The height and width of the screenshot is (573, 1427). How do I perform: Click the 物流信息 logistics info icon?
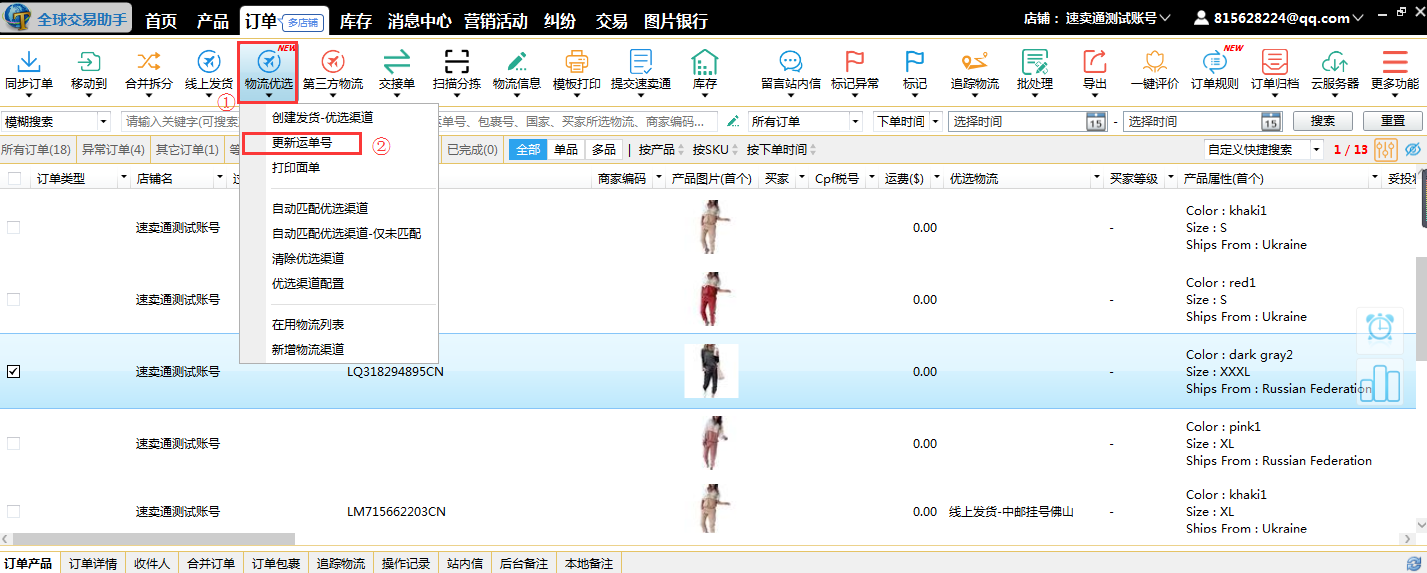coord(517,61)
